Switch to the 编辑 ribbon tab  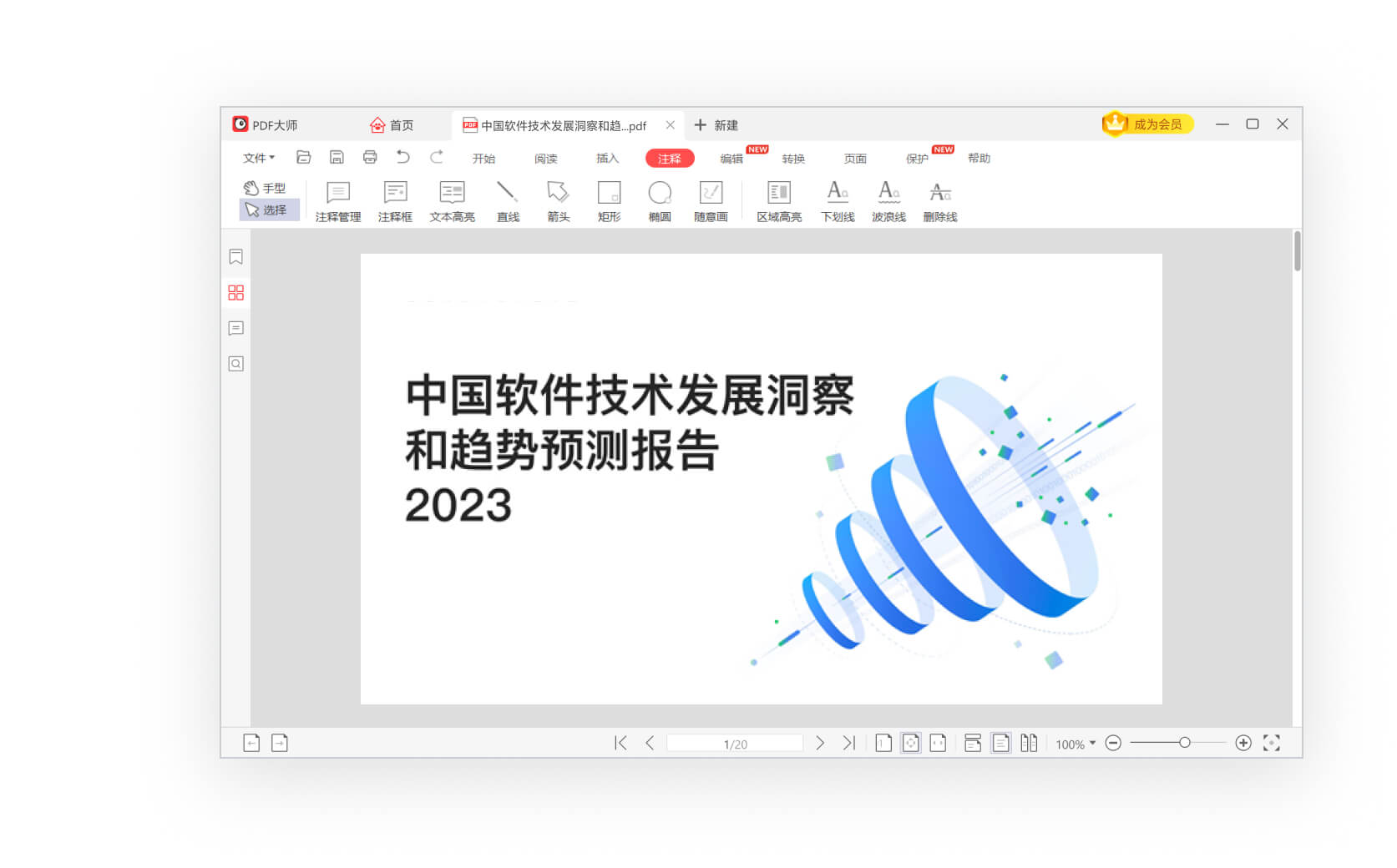(x=731, y=158)
